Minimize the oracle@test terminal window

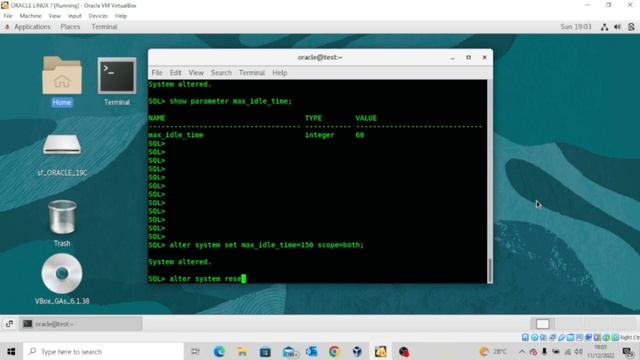pyautogui.click(x=452, y=58)
